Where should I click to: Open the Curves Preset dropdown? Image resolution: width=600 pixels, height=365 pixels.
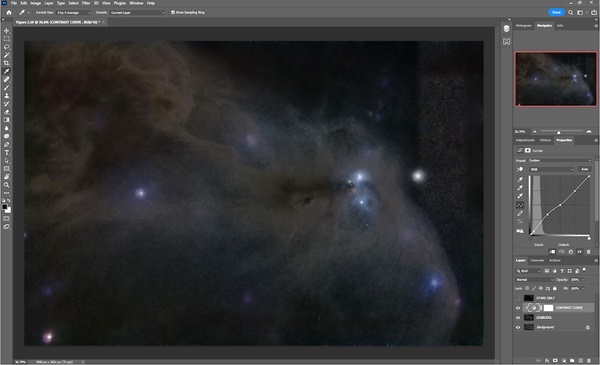tap(559, 161)
